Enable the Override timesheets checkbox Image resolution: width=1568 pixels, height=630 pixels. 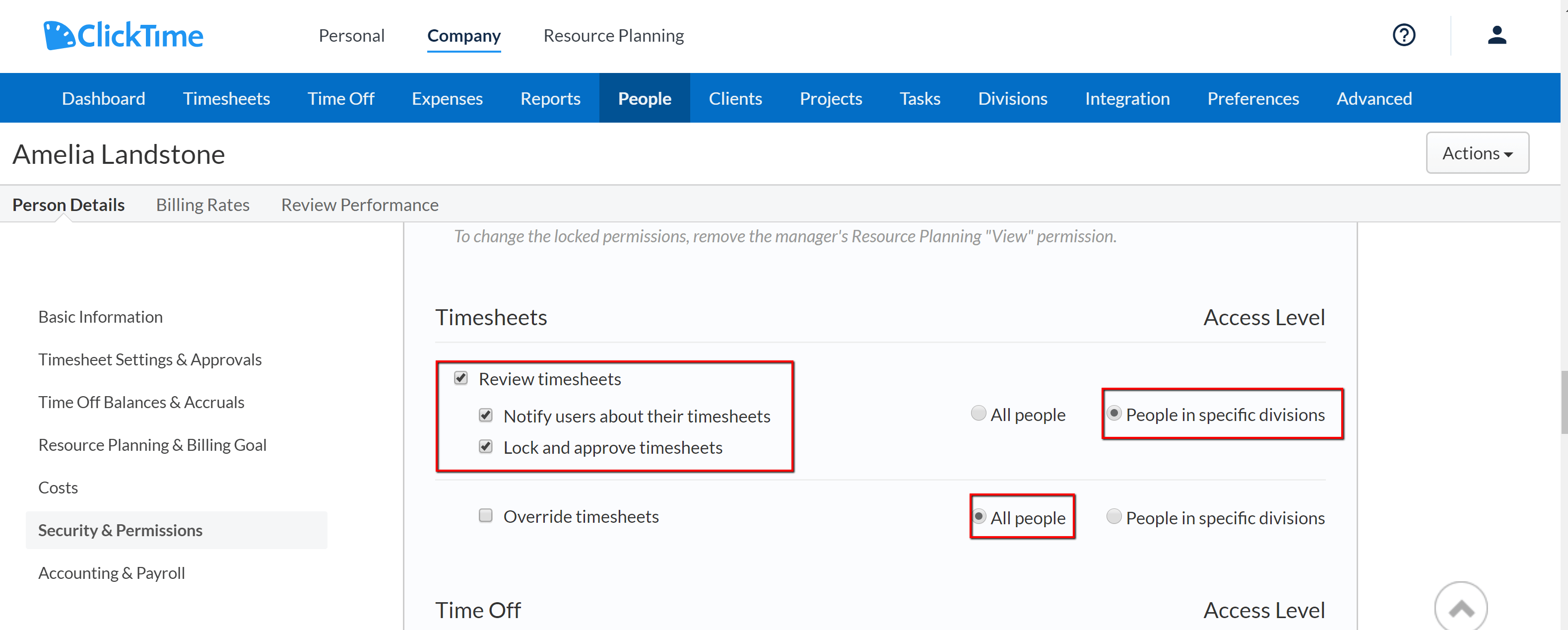pos(486,516)
